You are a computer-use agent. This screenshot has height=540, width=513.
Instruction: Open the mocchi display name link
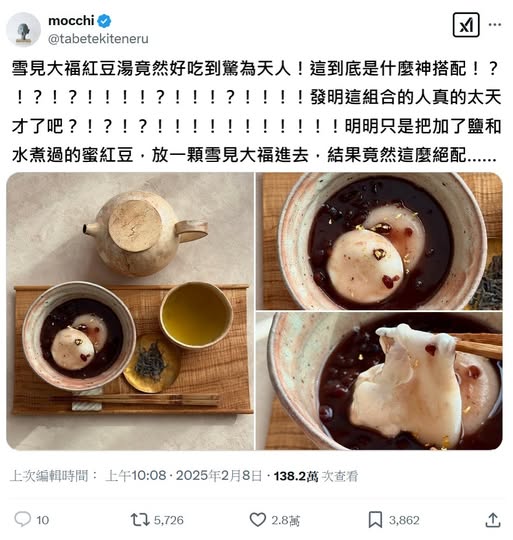pos(71,21)
